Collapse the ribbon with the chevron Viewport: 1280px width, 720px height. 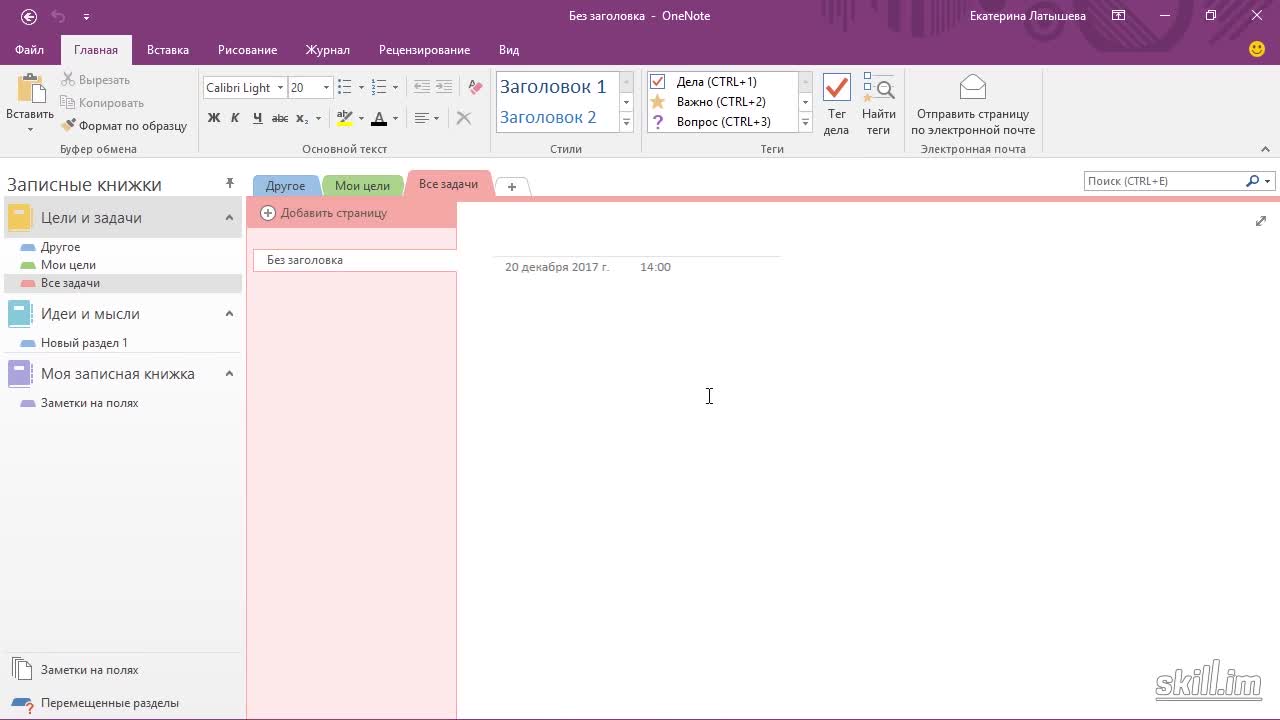tap(1265, 149)
